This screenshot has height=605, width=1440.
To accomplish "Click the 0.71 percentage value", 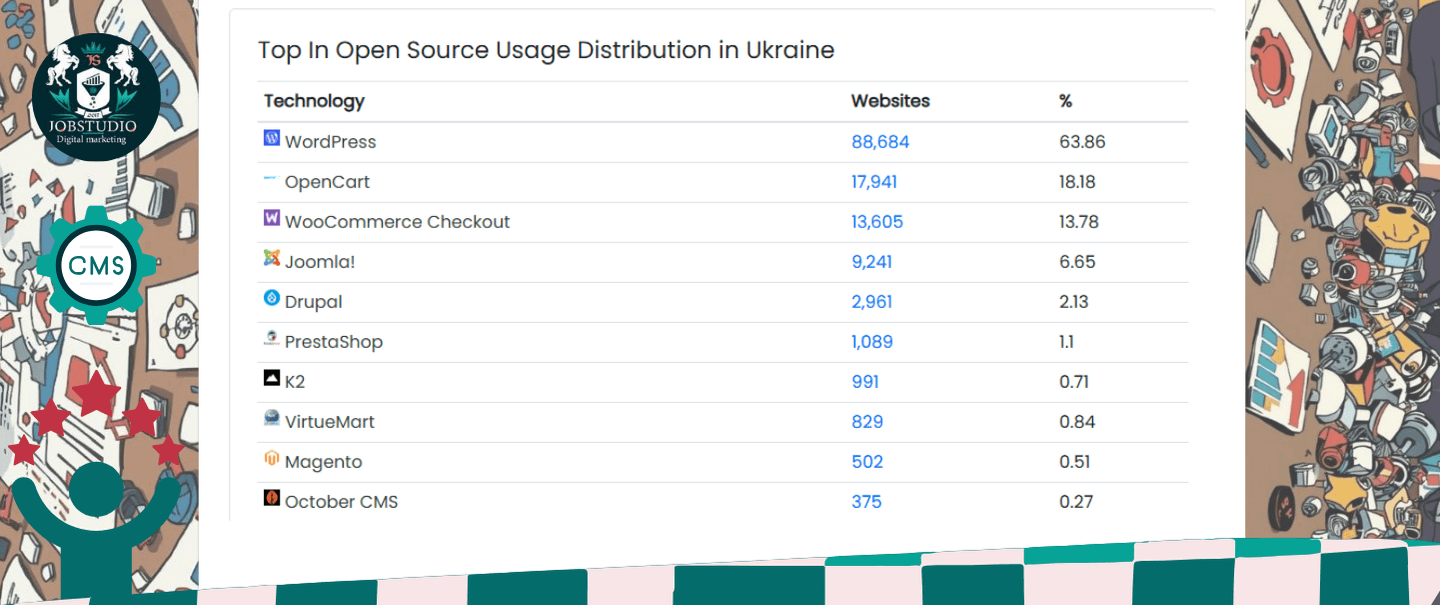I will (x=1074, y=382).
